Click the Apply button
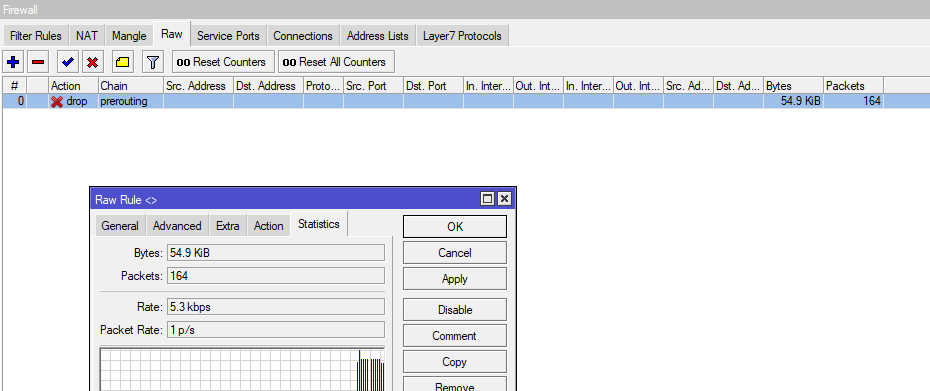The image size is (930, 391). [x=455, y=279]
